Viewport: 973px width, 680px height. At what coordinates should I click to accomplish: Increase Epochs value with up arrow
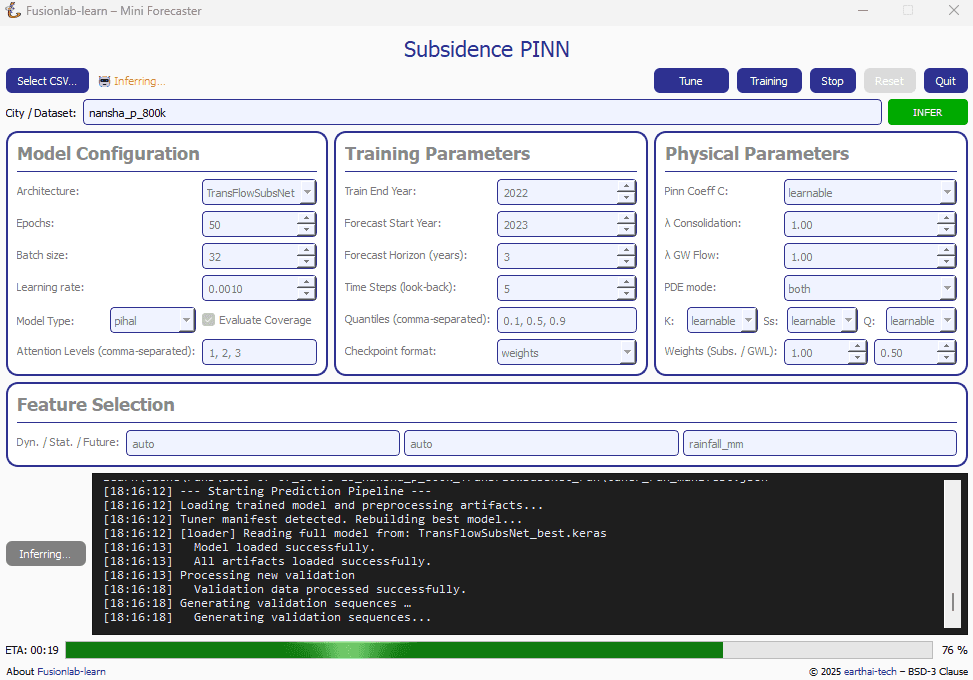[306, 218]
